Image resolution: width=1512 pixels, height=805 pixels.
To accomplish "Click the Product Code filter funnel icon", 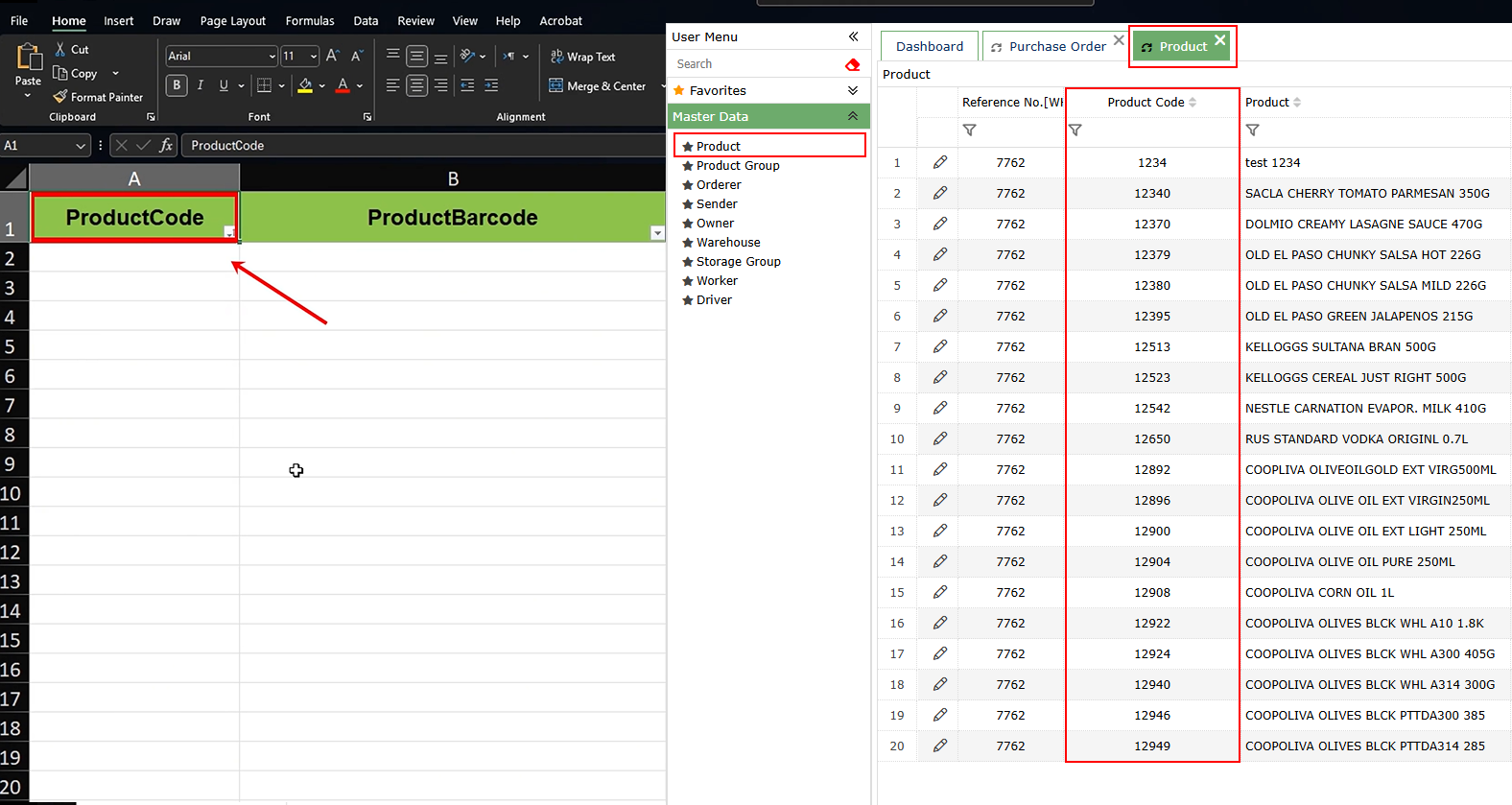I will click(x=1075, y=130).
